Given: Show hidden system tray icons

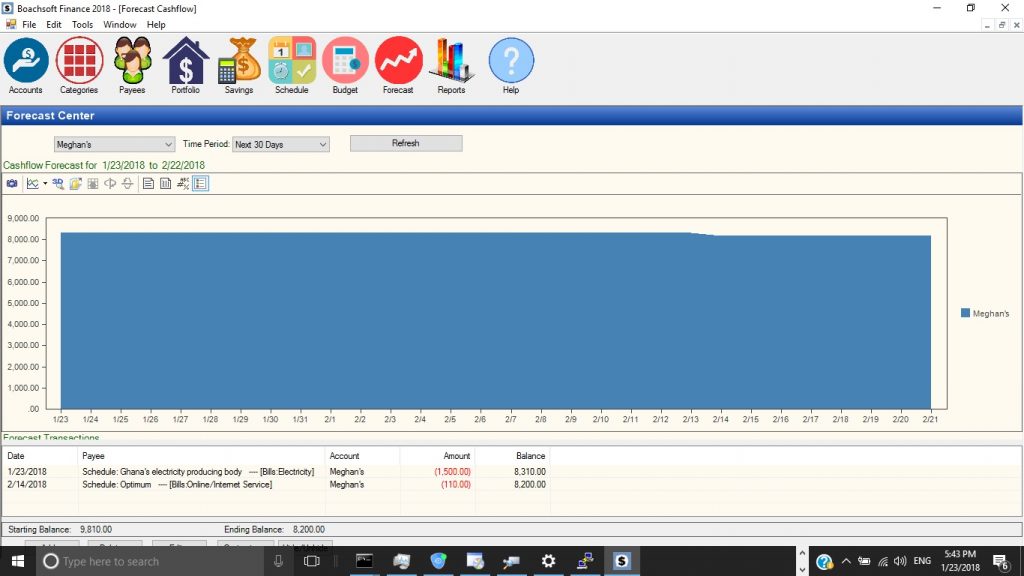Looking at the screenshot, I should point(846,561).
